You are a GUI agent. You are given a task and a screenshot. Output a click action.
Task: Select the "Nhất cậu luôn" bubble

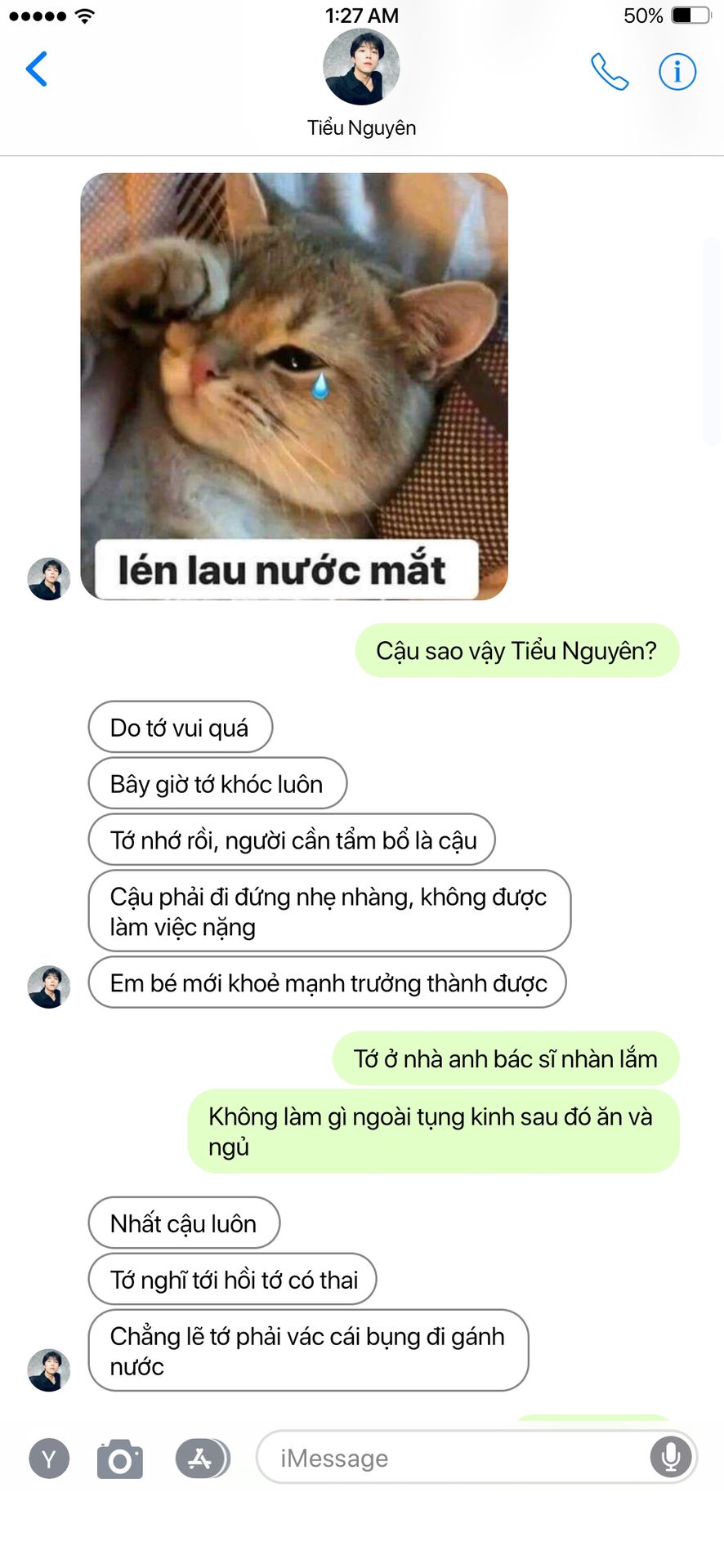point(184,1223)
